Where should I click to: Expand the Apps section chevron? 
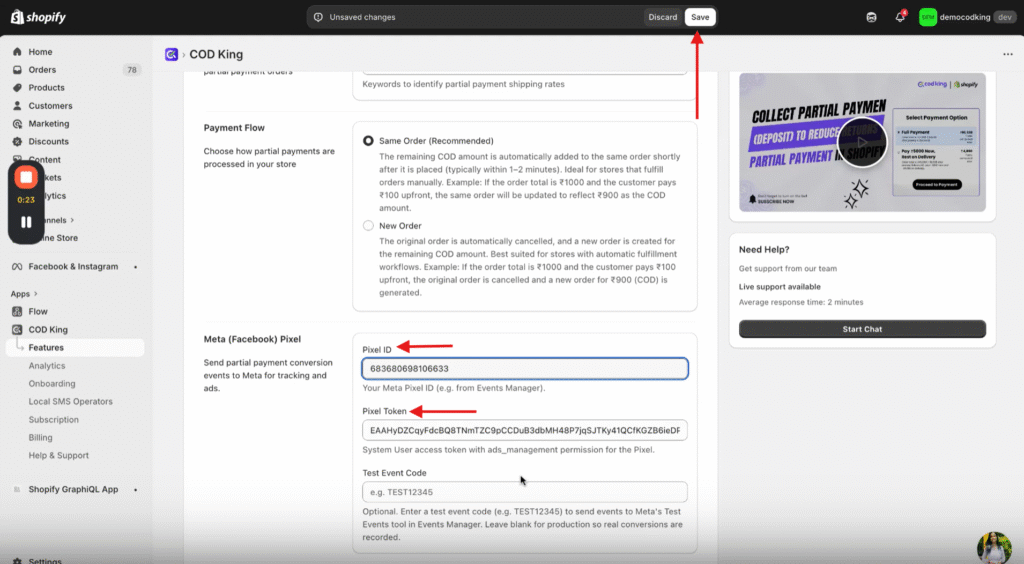36,294
